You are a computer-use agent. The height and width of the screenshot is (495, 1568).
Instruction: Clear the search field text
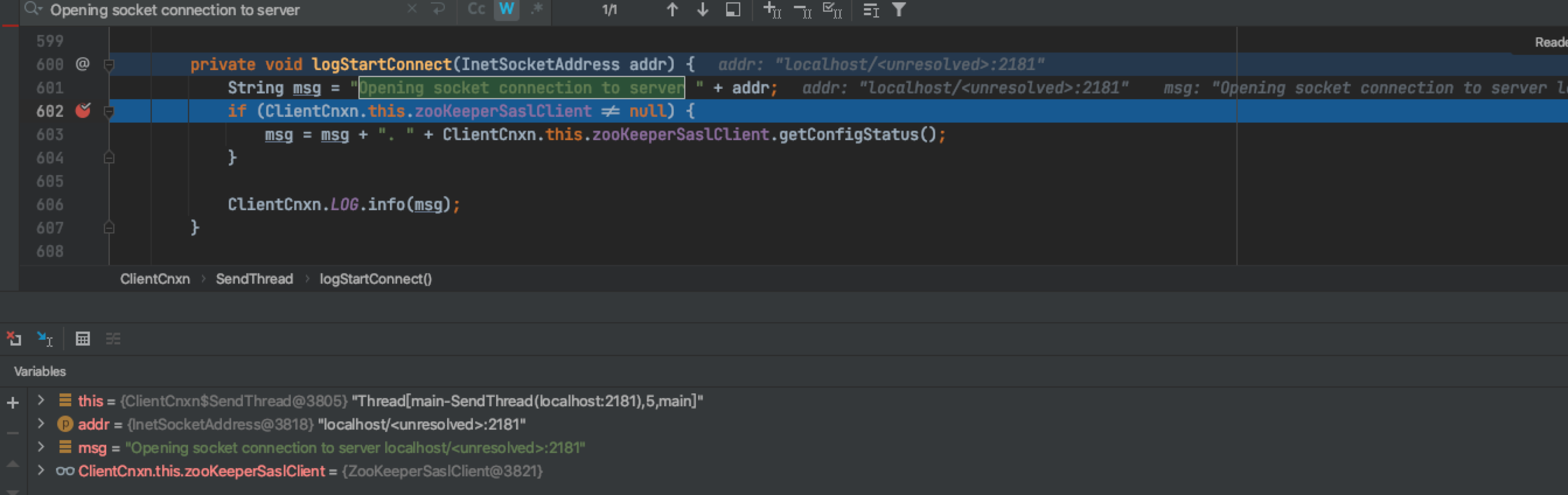tap(412, 9)
